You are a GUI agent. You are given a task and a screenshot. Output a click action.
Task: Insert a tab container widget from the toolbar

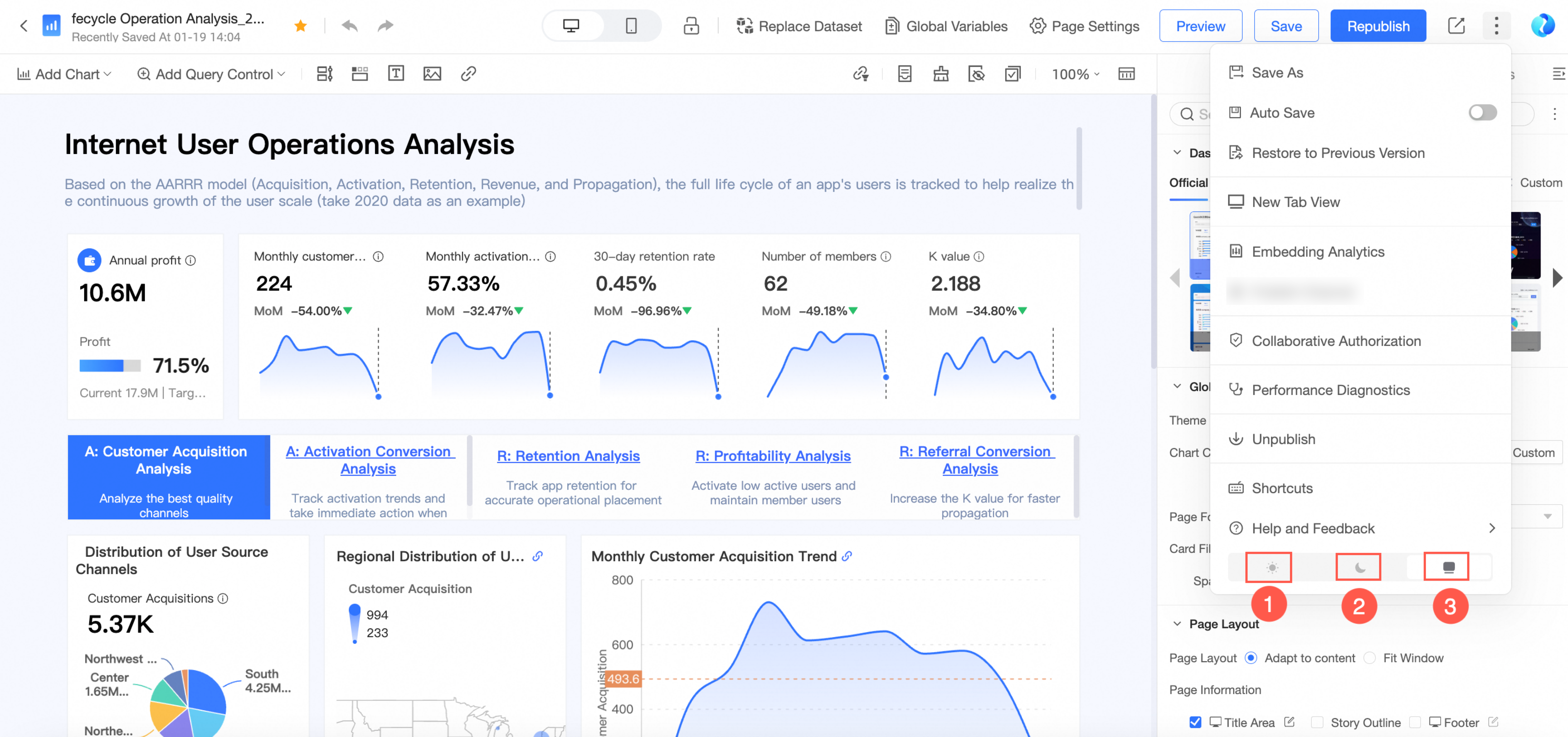coord(360,74)
